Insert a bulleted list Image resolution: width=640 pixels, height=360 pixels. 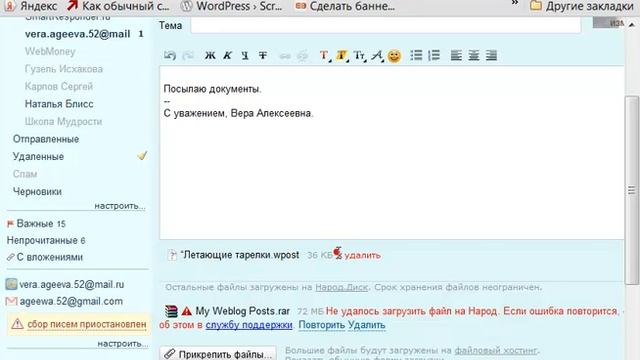(x=416, y=55)
